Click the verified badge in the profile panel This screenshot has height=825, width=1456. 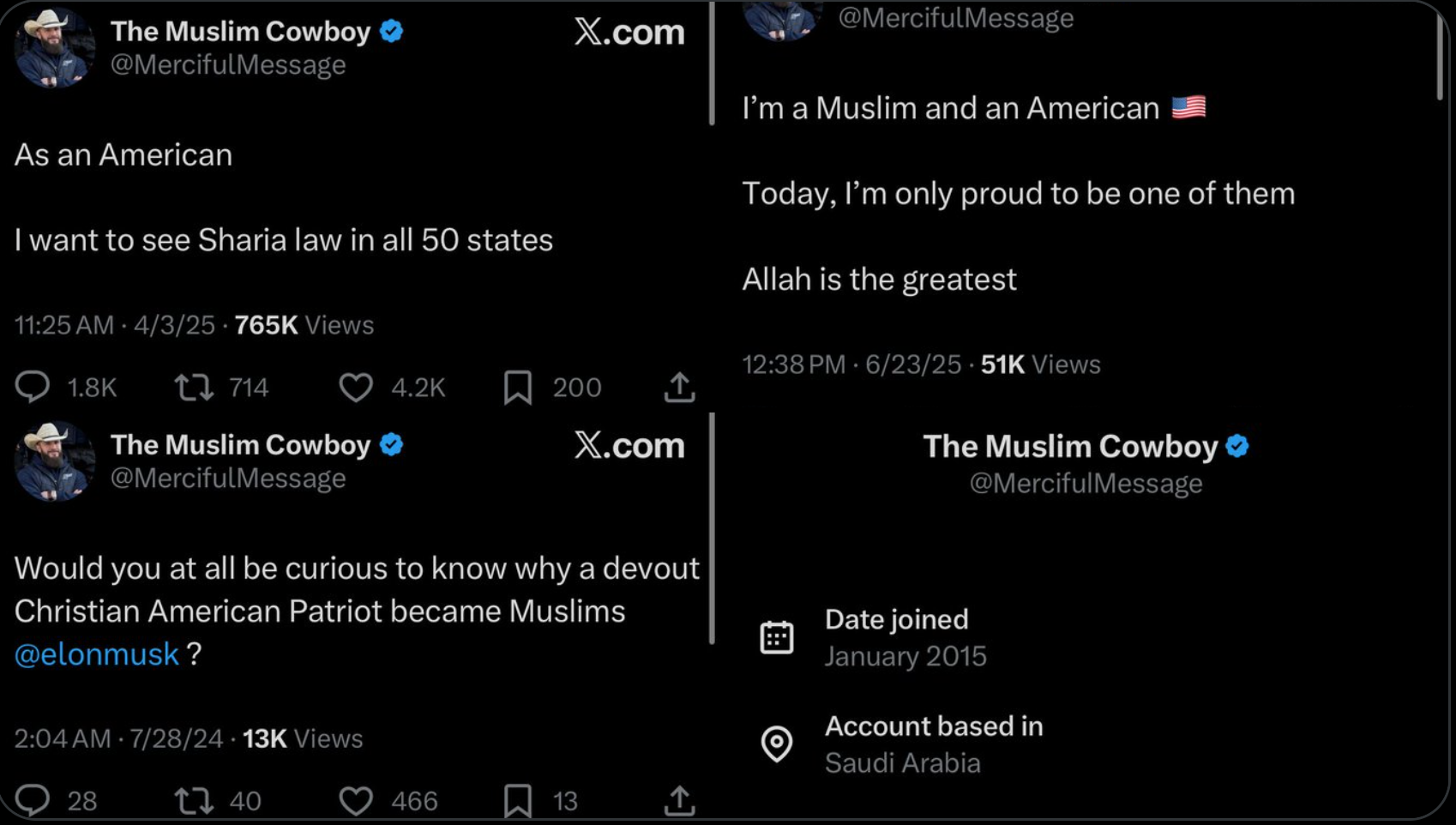click(x=1237, y=446)
